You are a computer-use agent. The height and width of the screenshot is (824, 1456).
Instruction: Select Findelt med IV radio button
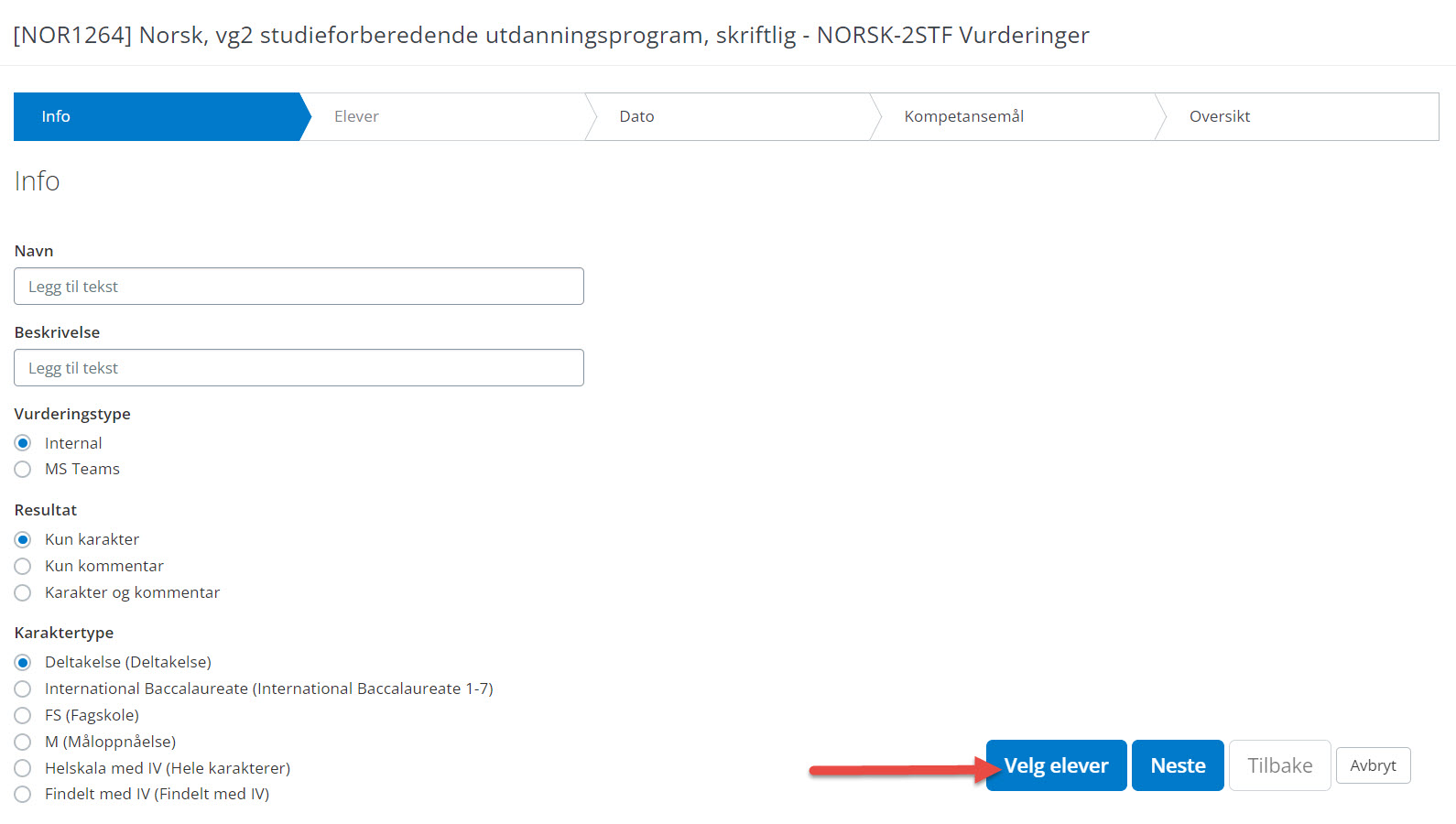tap(23, 795)
